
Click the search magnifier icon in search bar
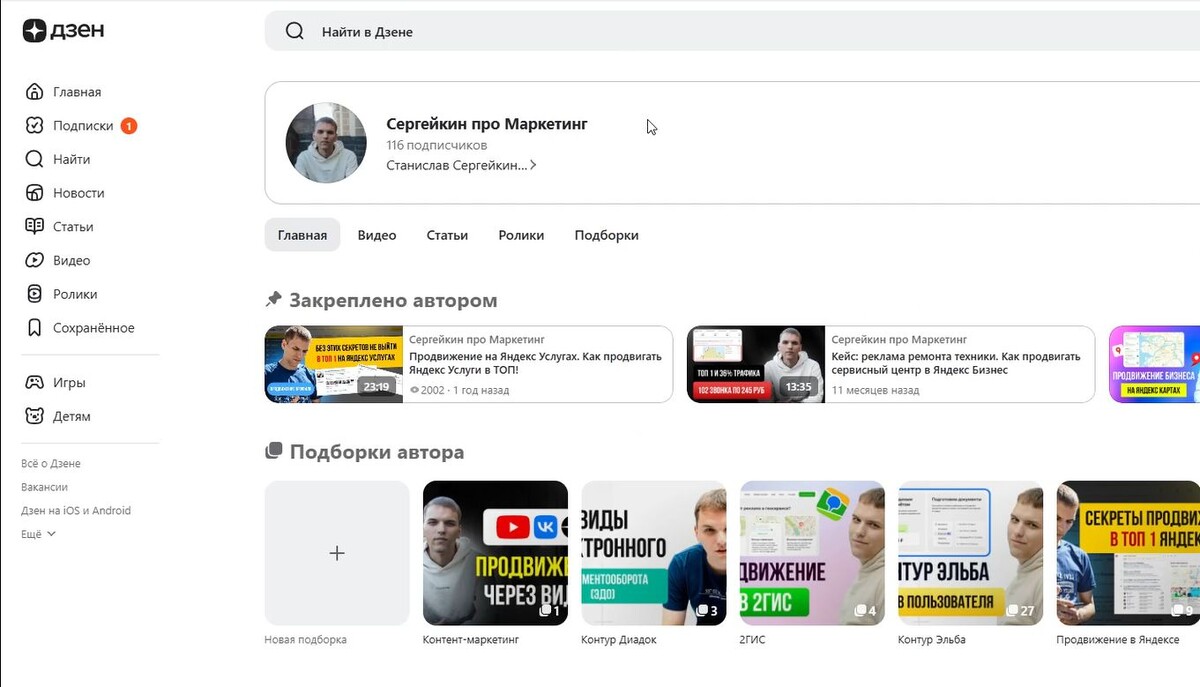294,31
